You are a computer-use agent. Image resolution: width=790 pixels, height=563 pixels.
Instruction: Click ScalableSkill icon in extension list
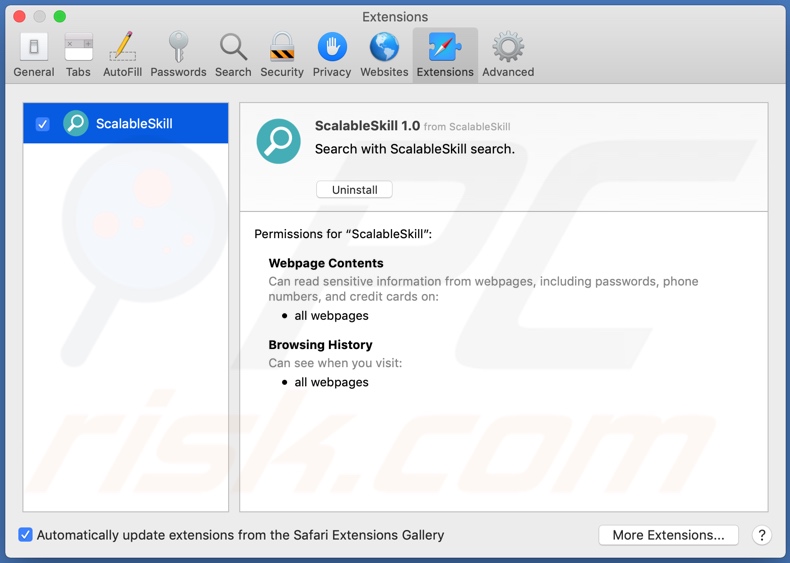point(76,123)
